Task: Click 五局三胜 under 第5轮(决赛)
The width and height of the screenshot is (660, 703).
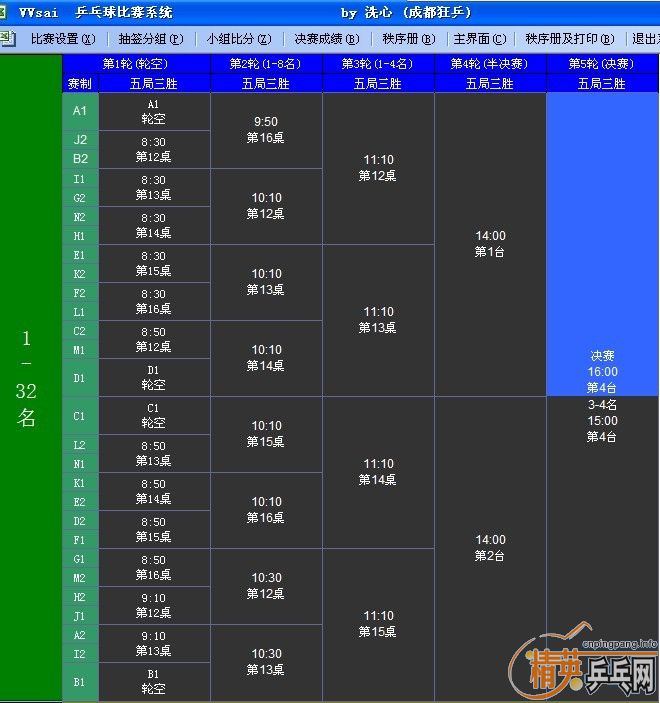Action: 602,83
